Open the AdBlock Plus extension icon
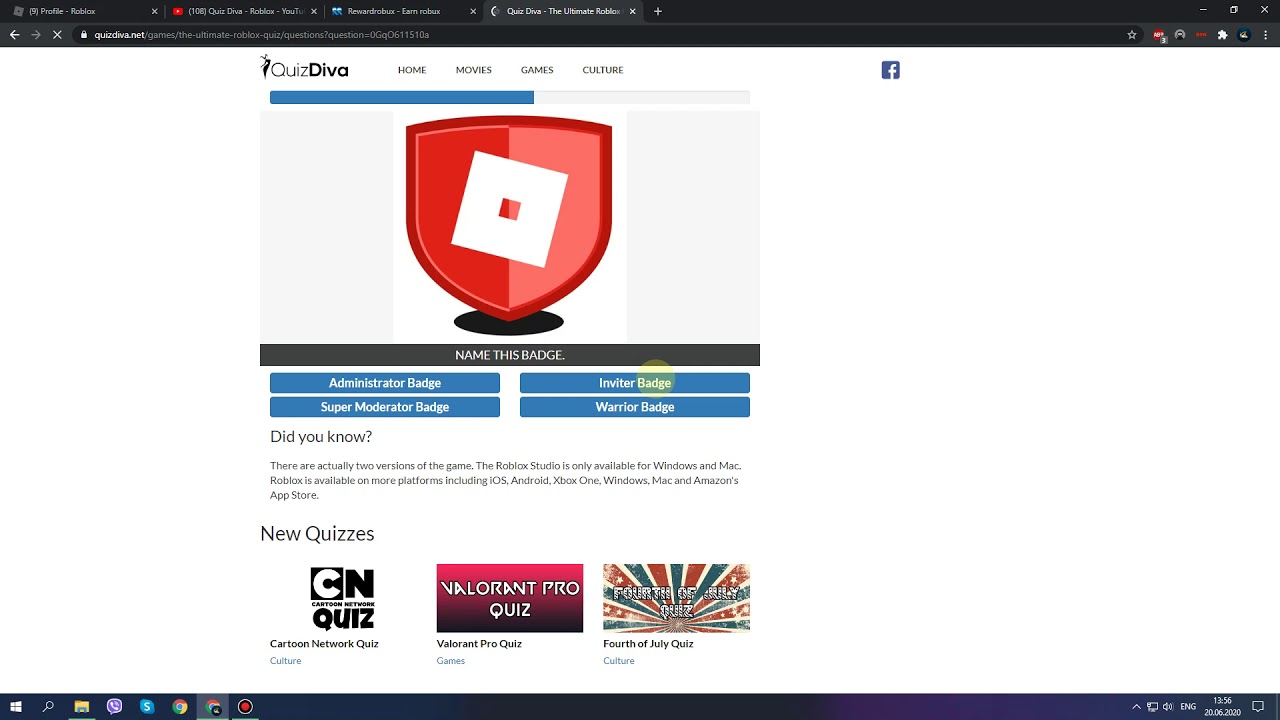The image size is (1280, 720). tap(1160, 35)
